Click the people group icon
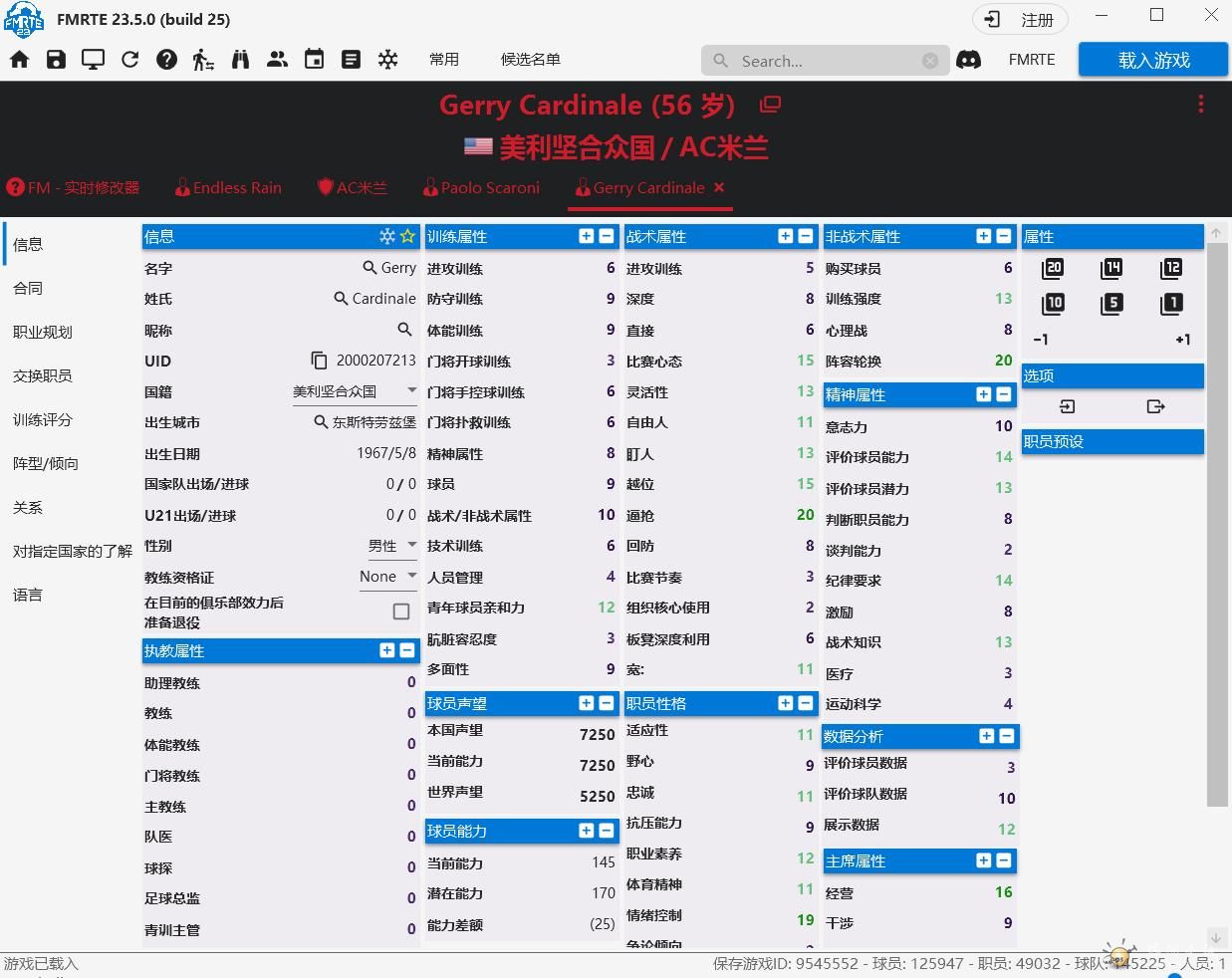This screenshot has height=978, width=1232. pyautogui.click(x=278, y=60)
